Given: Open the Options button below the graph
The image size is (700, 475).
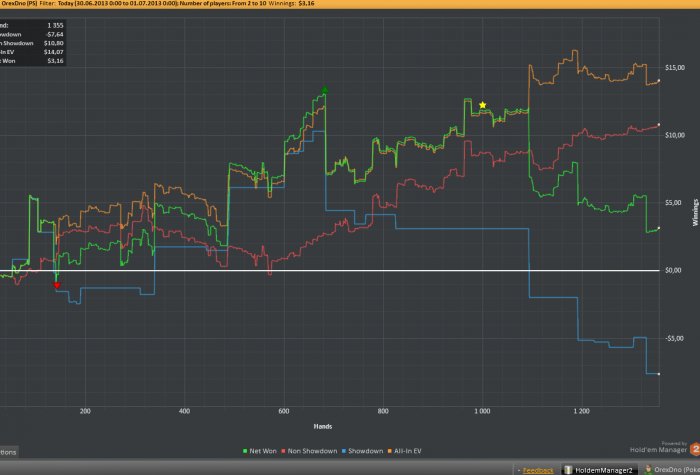Looking at the screenshot, I should point(9,452).
